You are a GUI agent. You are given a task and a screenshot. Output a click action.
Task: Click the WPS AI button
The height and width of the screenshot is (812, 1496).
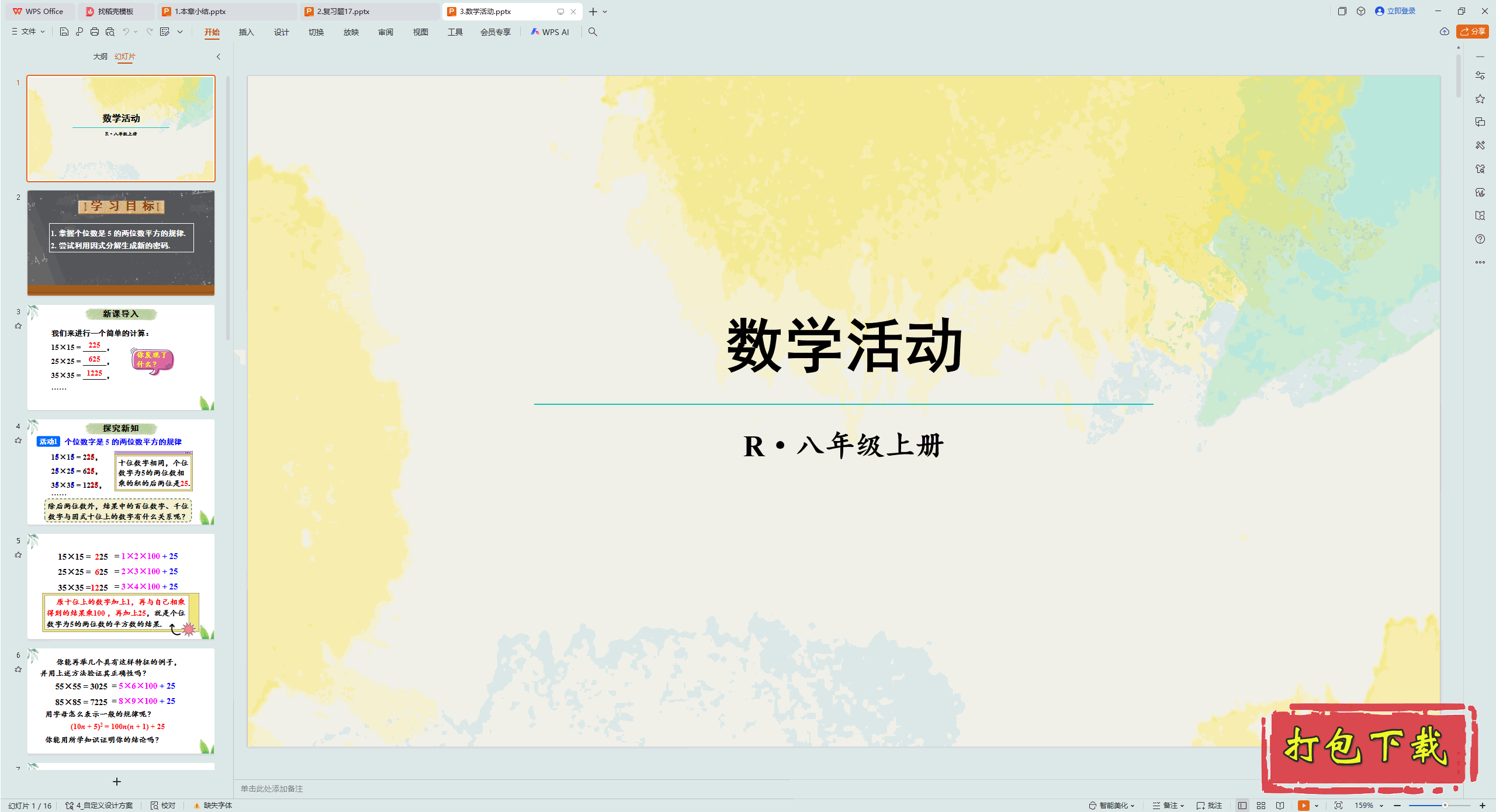[550, 32]
